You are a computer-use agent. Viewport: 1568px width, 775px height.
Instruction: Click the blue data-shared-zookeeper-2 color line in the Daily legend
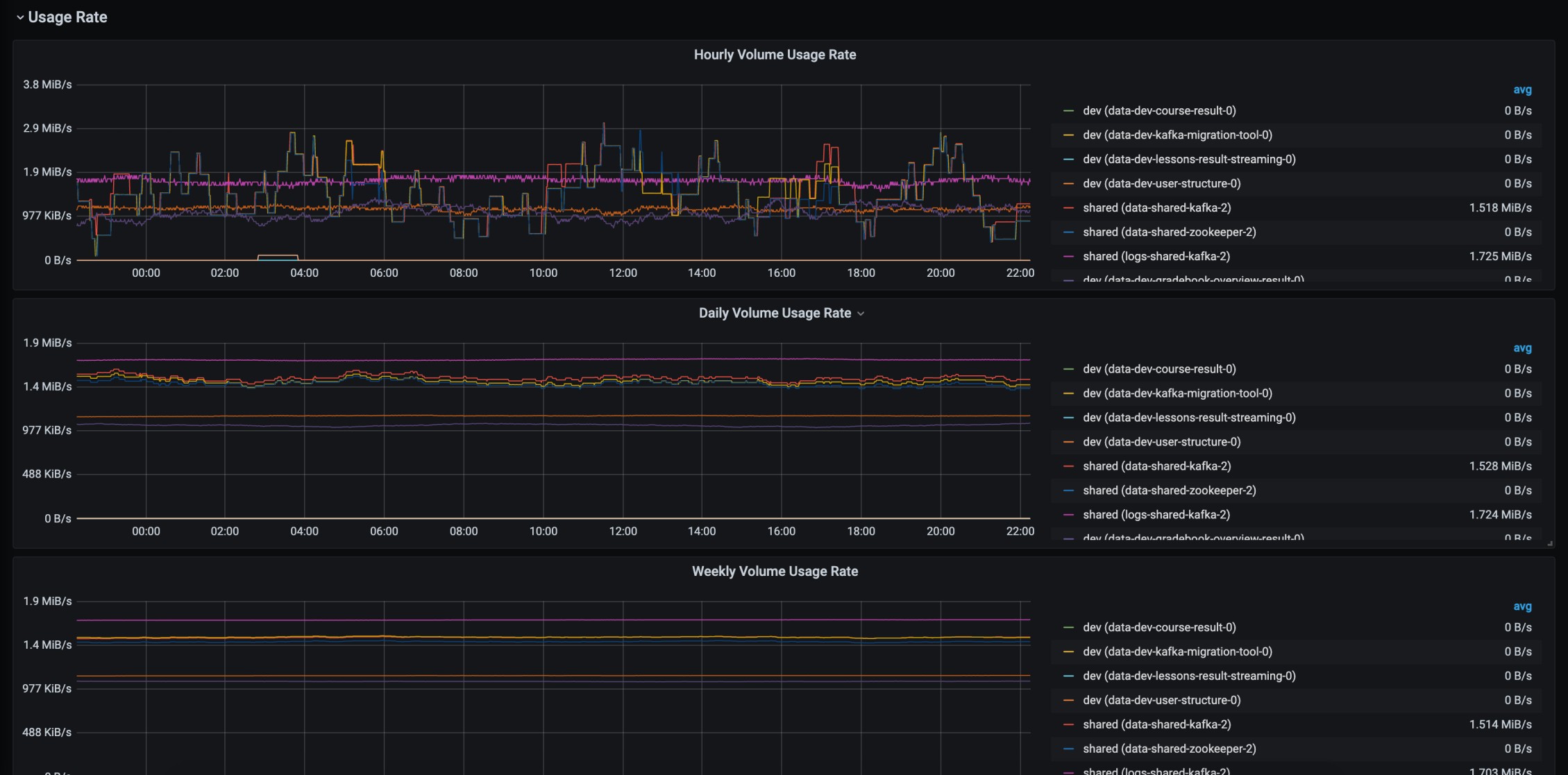(x=1068, y=491)
